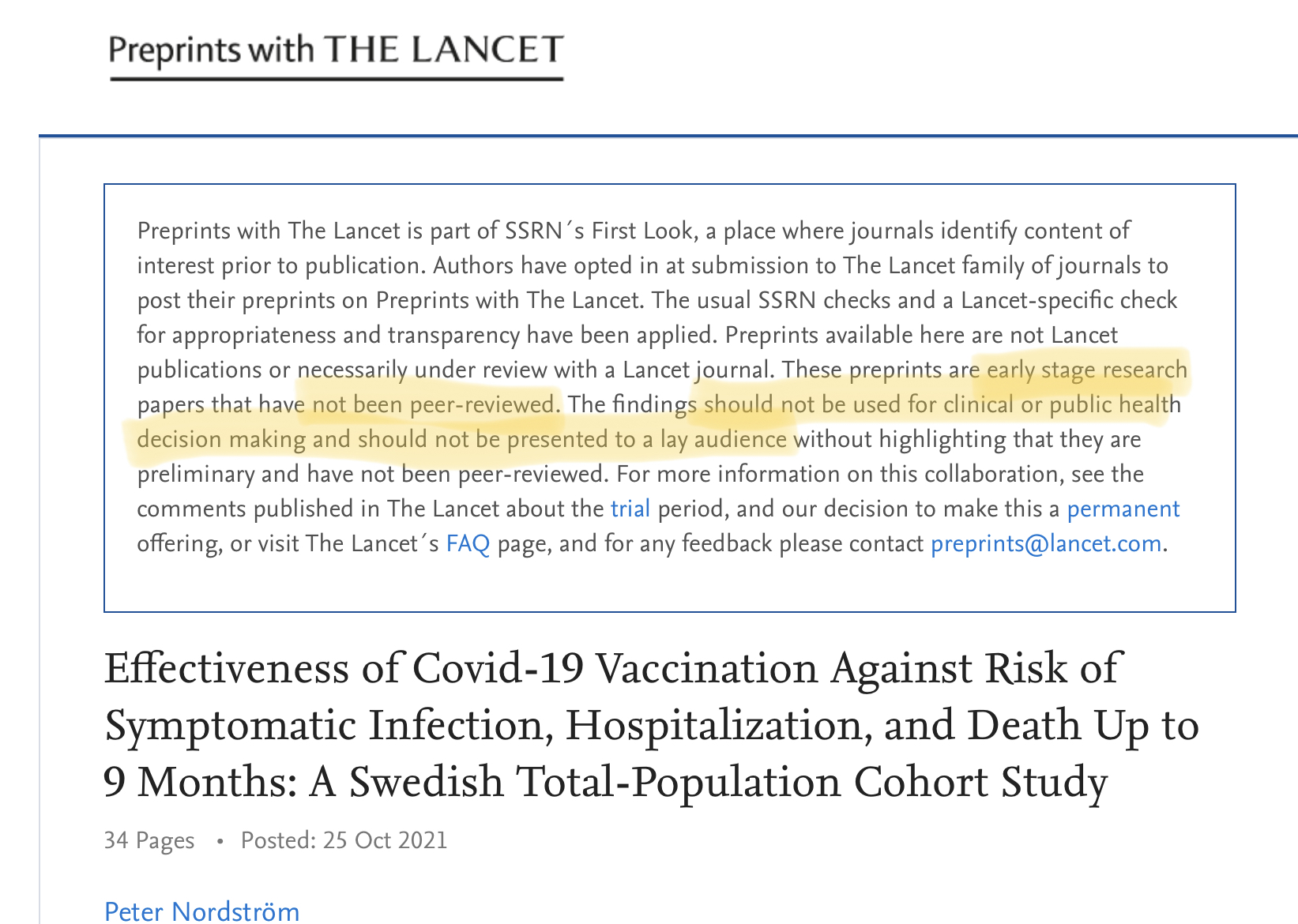Open author Peter Nordström's profile link
This screenshot has height=924, width=1298.
(201, 911)
